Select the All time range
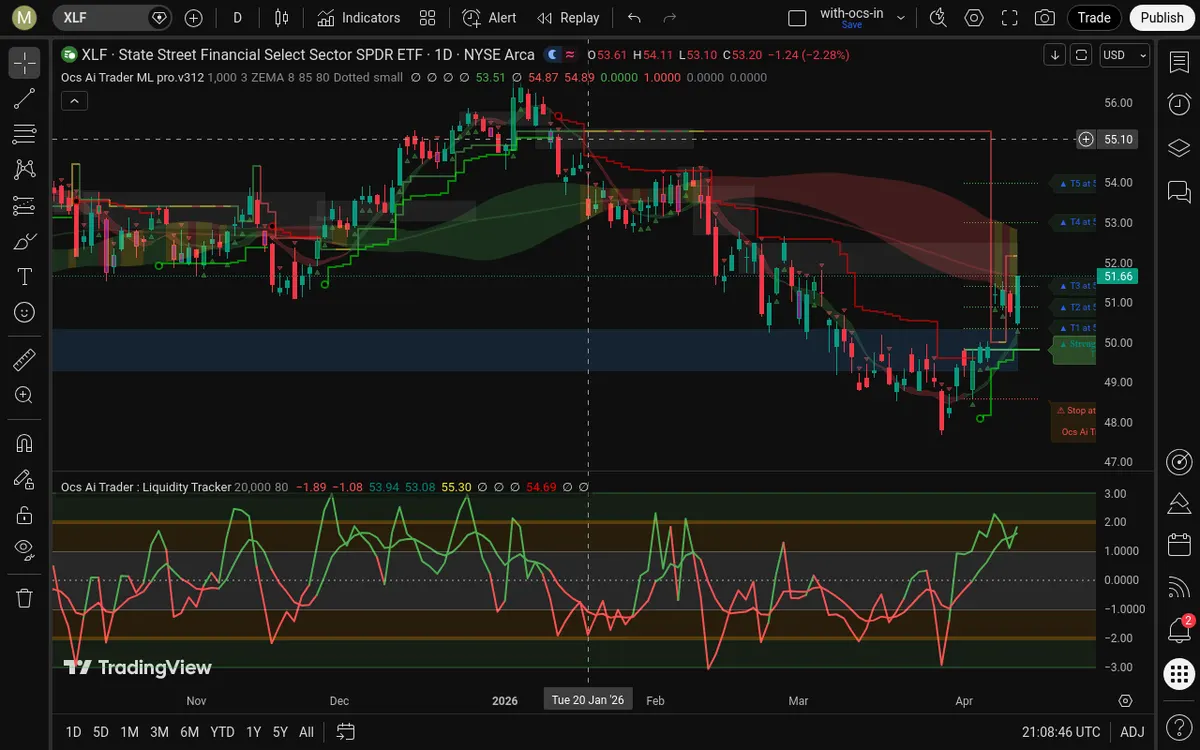 point(306,732)
